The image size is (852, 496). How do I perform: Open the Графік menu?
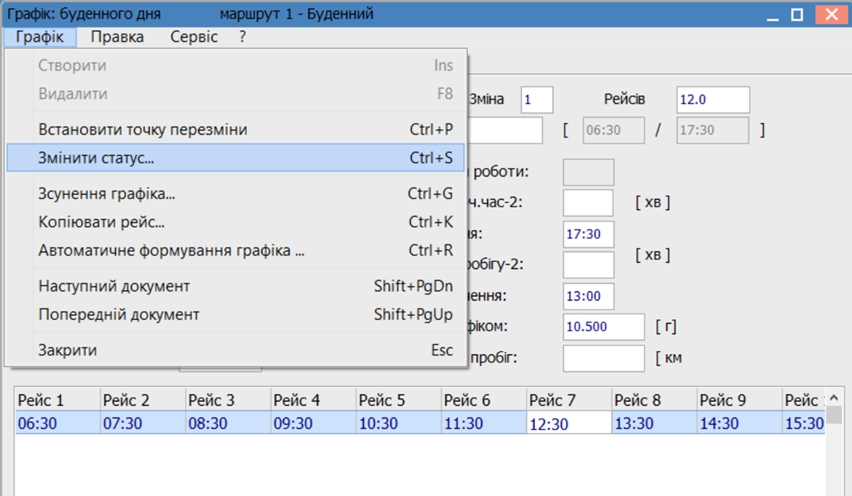point(40,37)
